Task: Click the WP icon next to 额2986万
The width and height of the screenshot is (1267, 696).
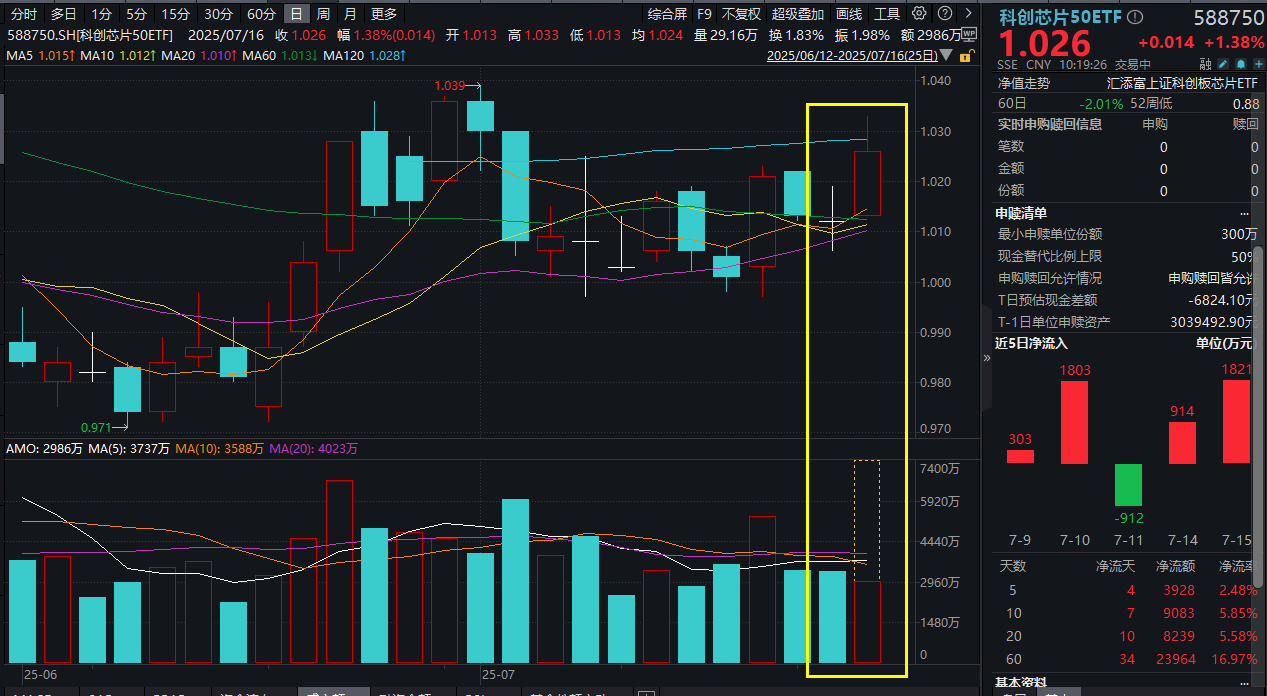Action: click(x=967, y=33)
